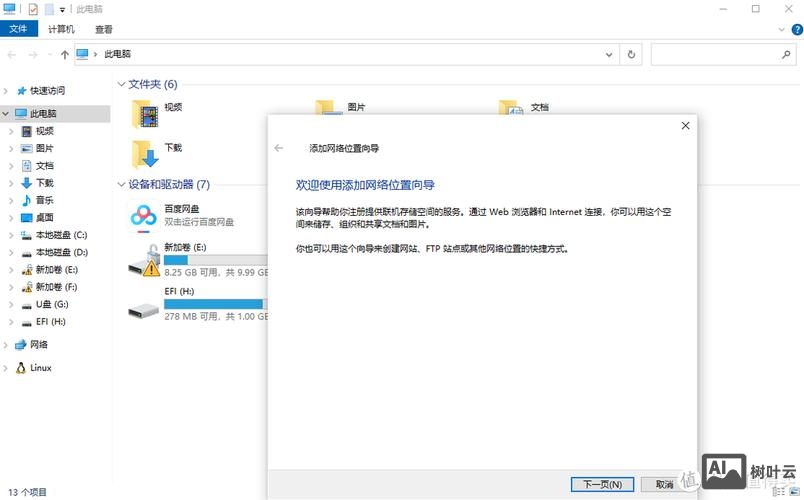The width and height of the screenshot is (804, 500).
Task: Click the properties checkmark quick access icon
Action: (x=33, y=9)
